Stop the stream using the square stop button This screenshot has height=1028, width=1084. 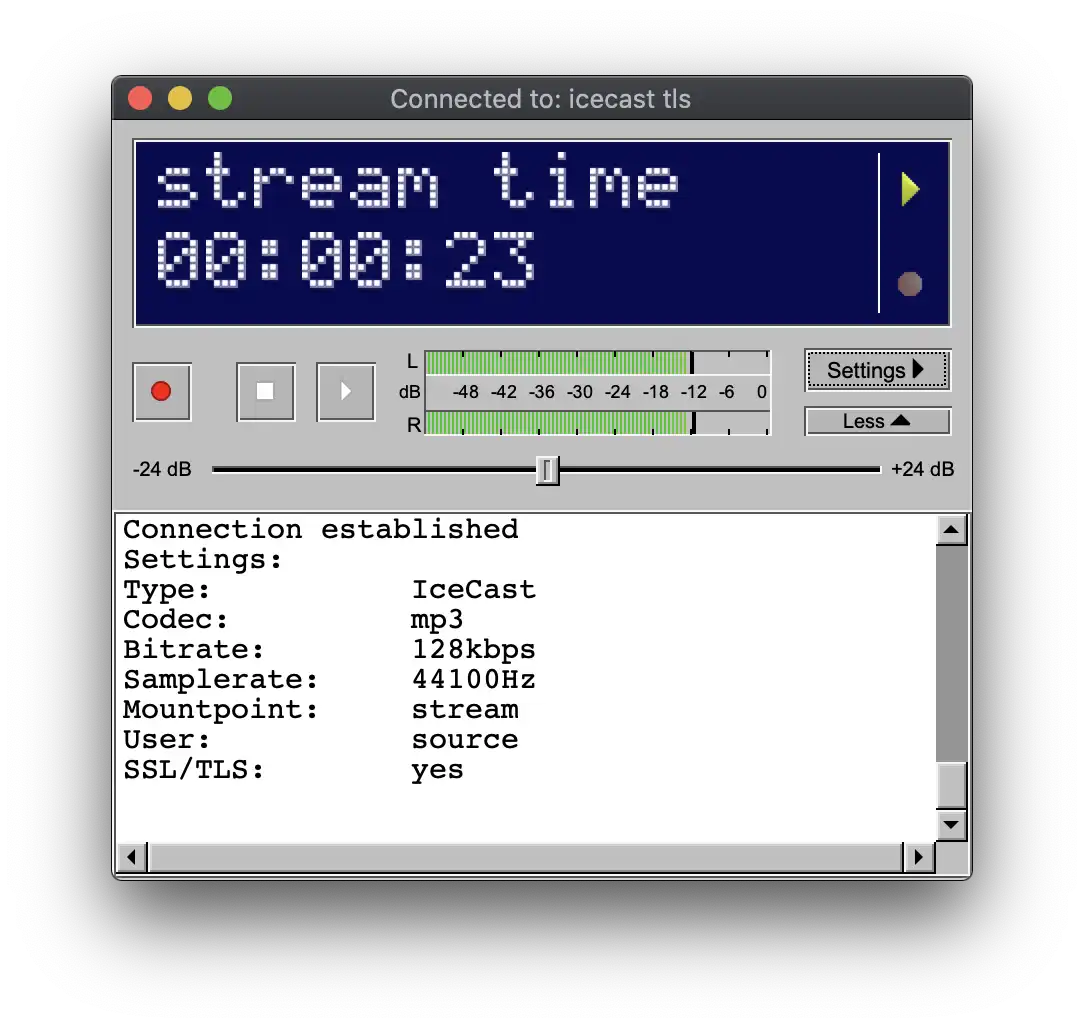tap(265, 392)
